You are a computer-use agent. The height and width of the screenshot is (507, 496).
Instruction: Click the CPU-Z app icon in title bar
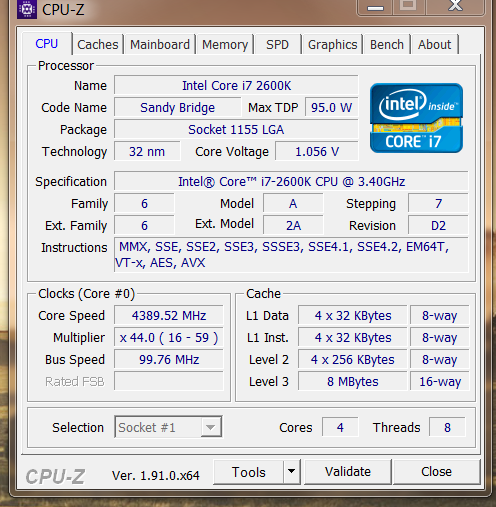27,9
